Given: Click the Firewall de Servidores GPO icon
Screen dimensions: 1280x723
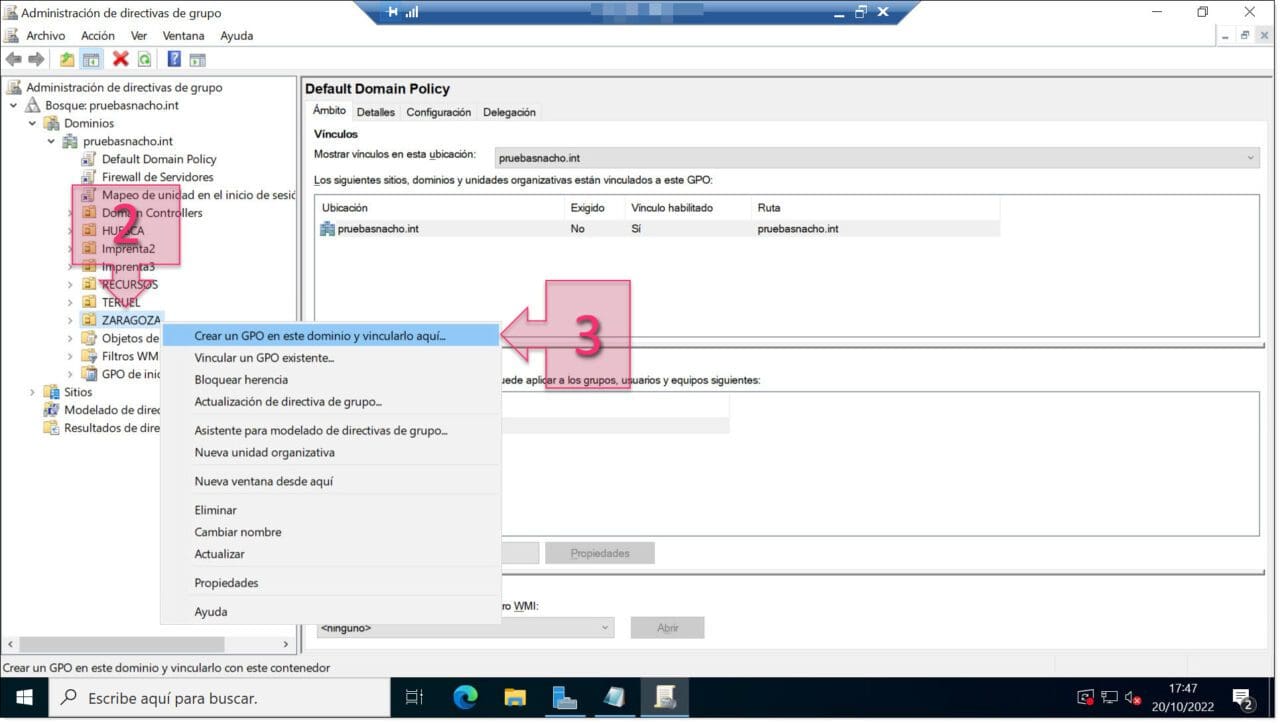Looking at the screenshot, I should [89, 177].
